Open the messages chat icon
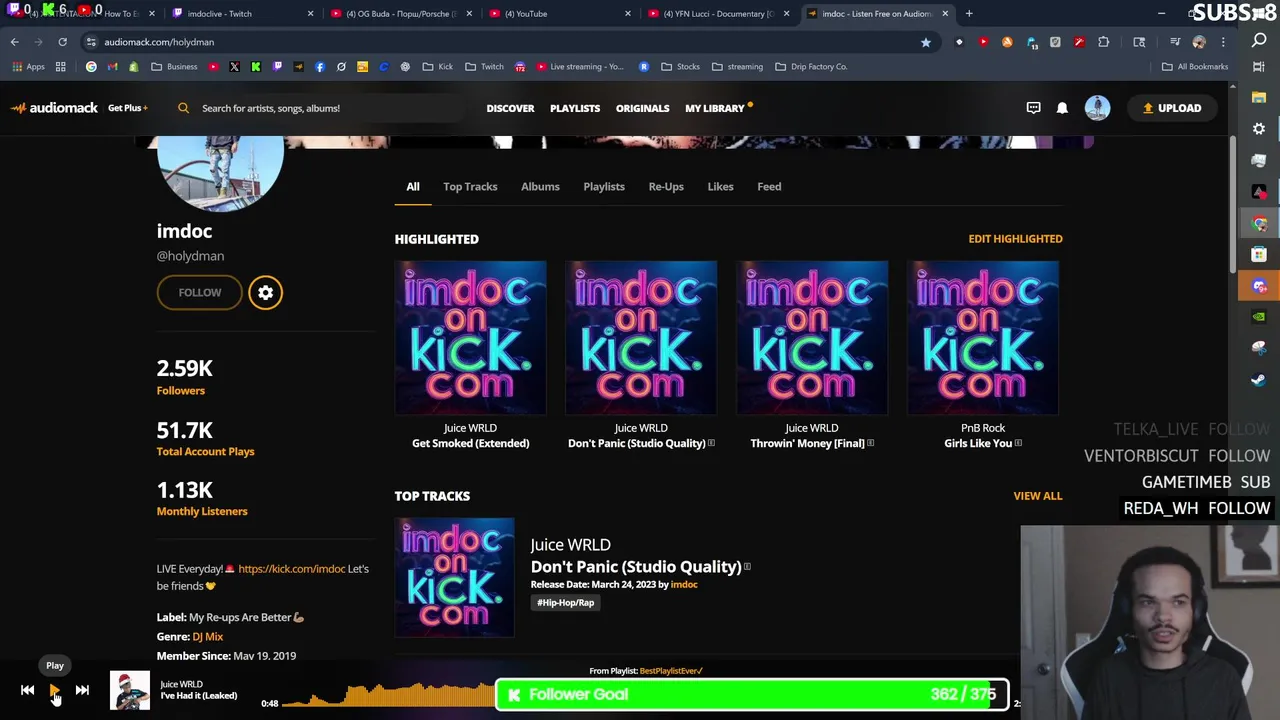Viewport: 1280px width, 720px height. pyautogui.click(x=1033, y=108)
